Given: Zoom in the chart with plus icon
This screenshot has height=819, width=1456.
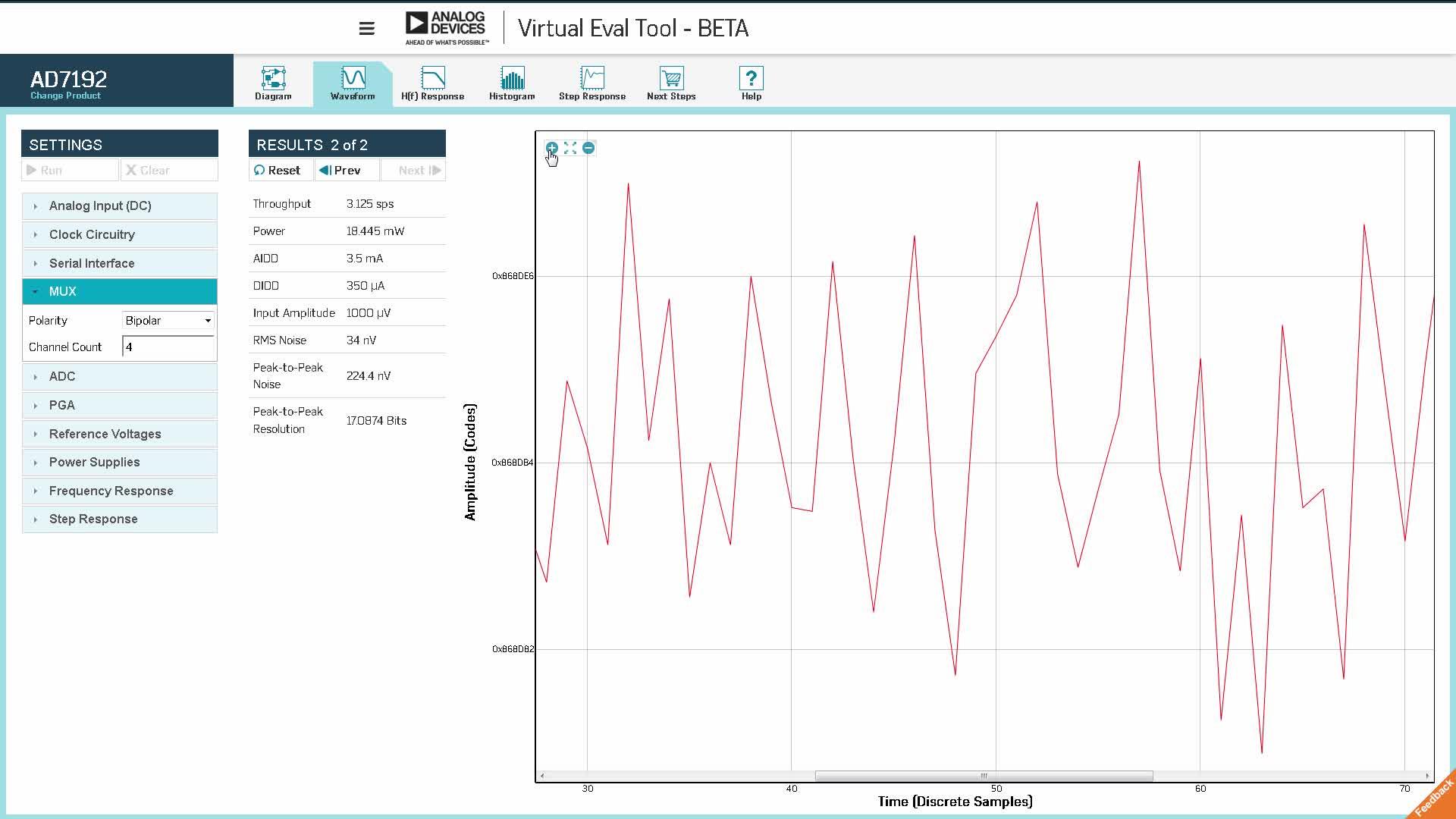Looking at the screenshot, I should tap(552, 148).
